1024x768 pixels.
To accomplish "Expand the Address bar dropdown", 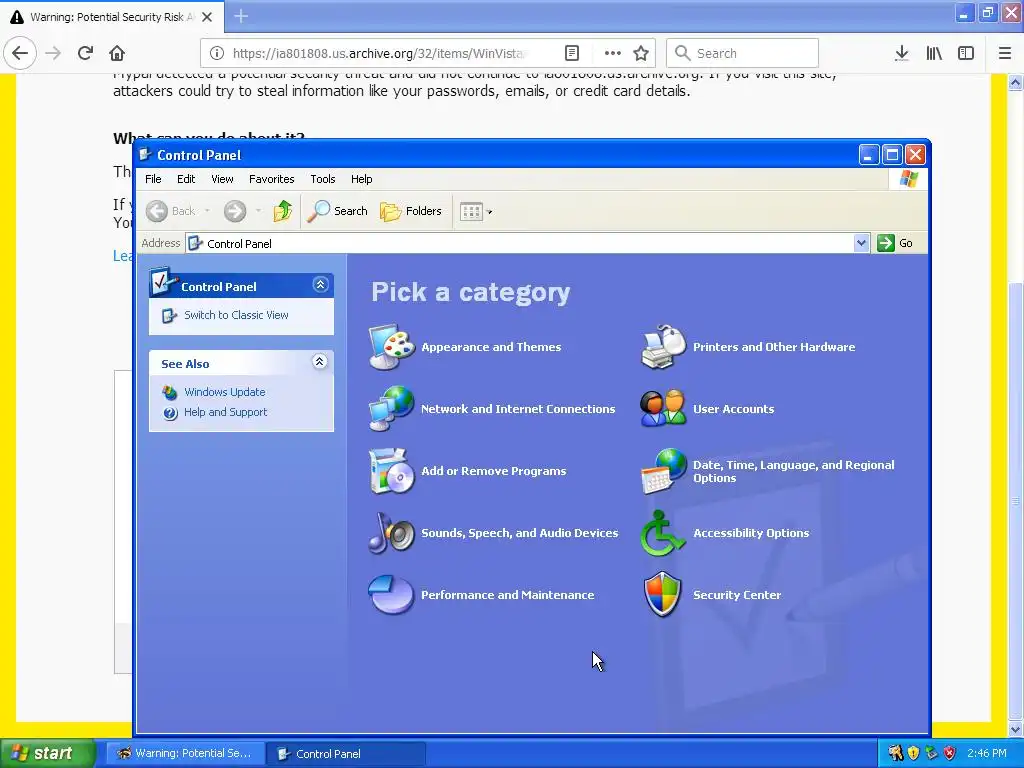I will (861, 243).
